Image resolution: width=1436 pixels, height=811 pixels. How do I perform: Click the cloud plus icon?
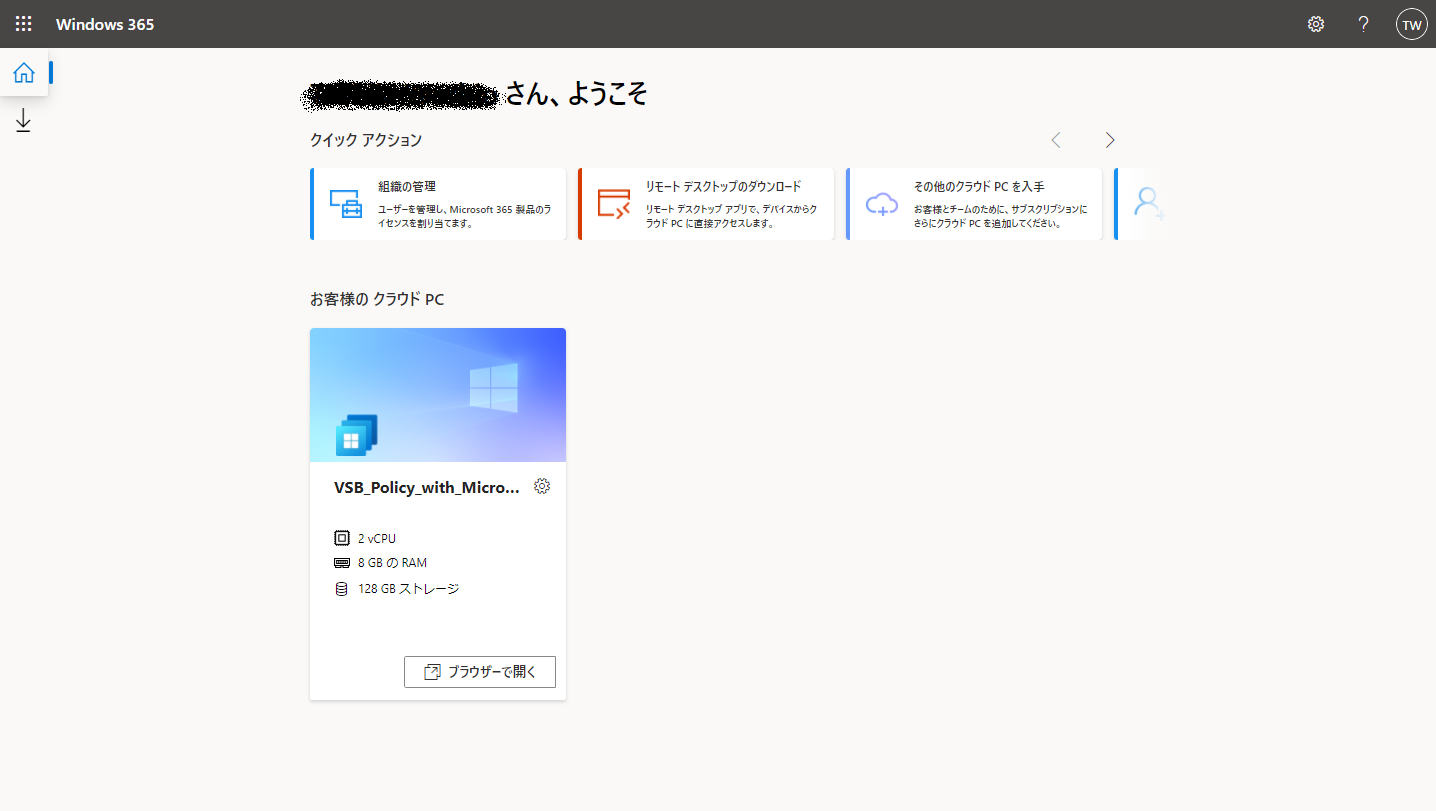coord(882,204)
